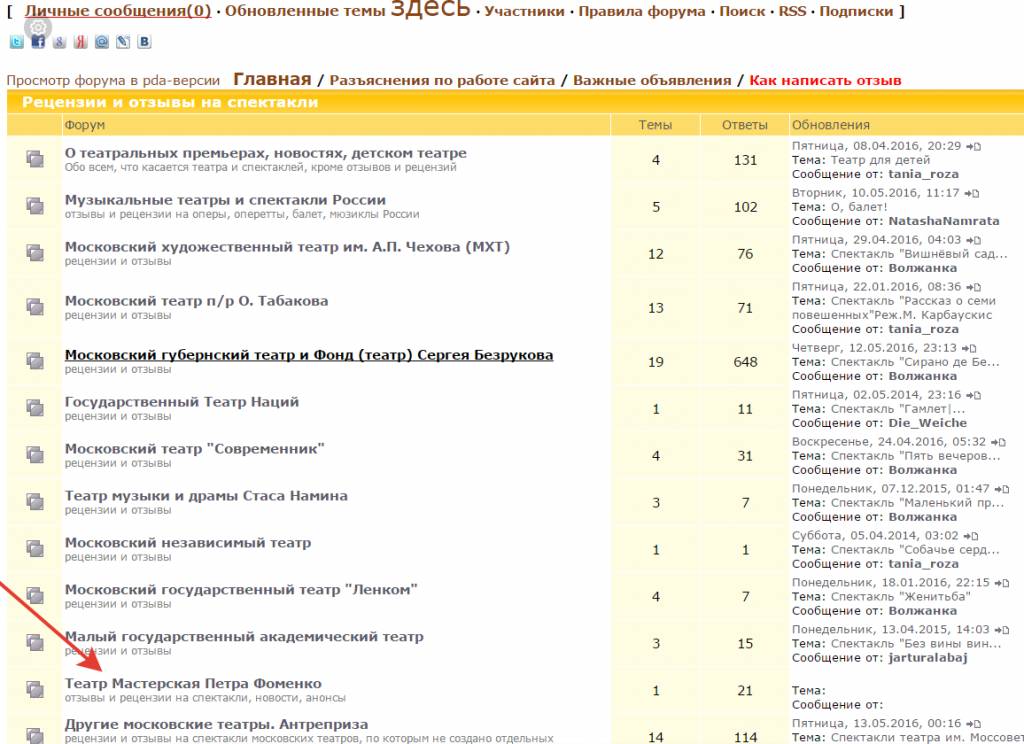Open the large здесь updated topics link
Screen dimensions: 1024x744
(430, 8)
